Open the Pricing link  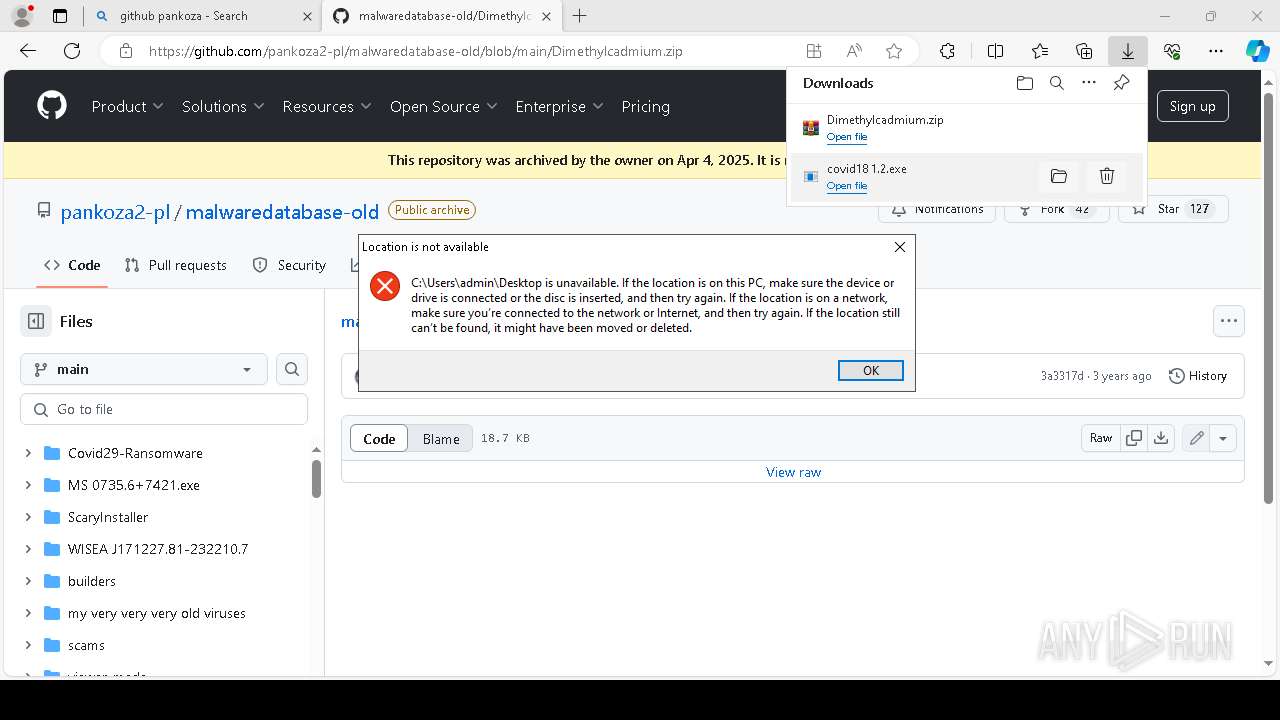pos(645,106)
